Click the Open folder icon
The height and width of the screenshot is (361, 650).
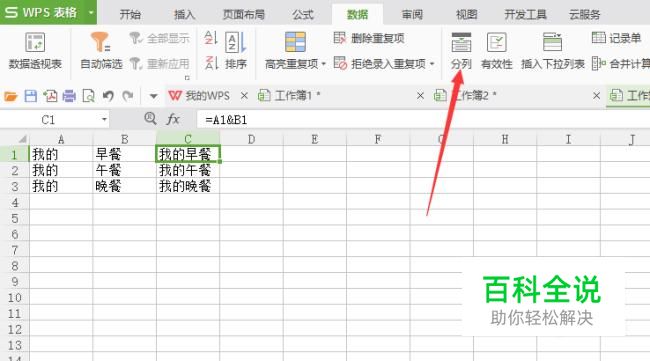pos(11,97)
